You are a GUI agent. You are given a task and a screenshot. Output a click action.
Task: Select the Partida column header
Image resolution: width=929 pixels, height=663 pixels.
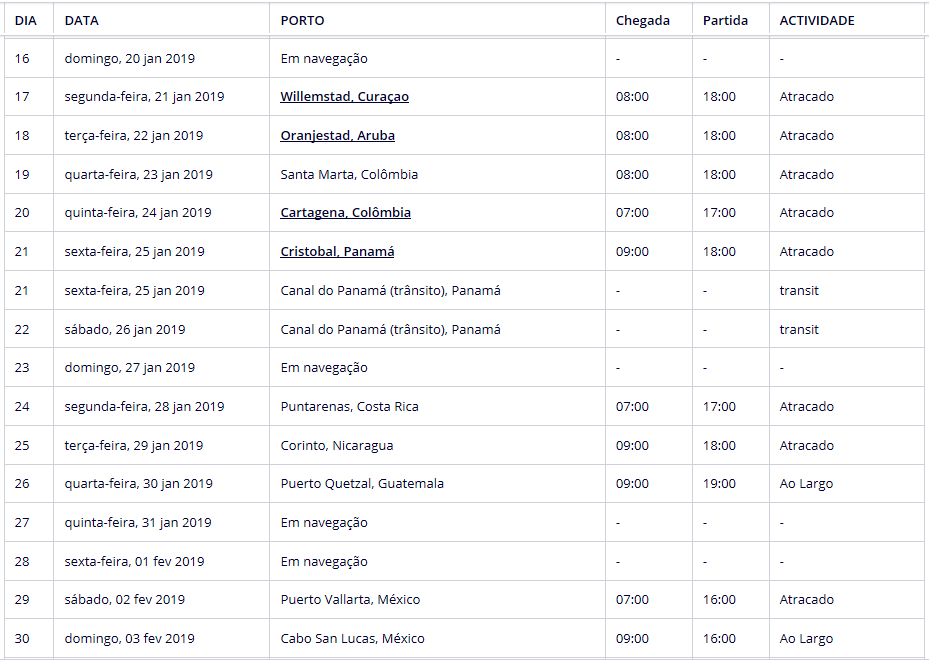tap(725, 20)
